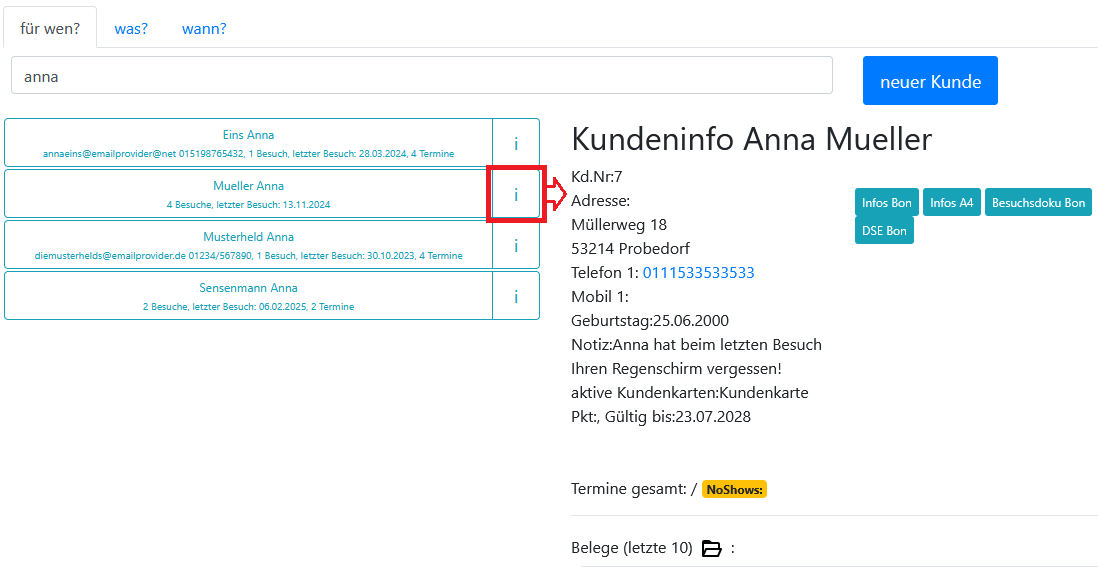
Task: Print customer info via 'Infos A4'
Action: point(951,203)
